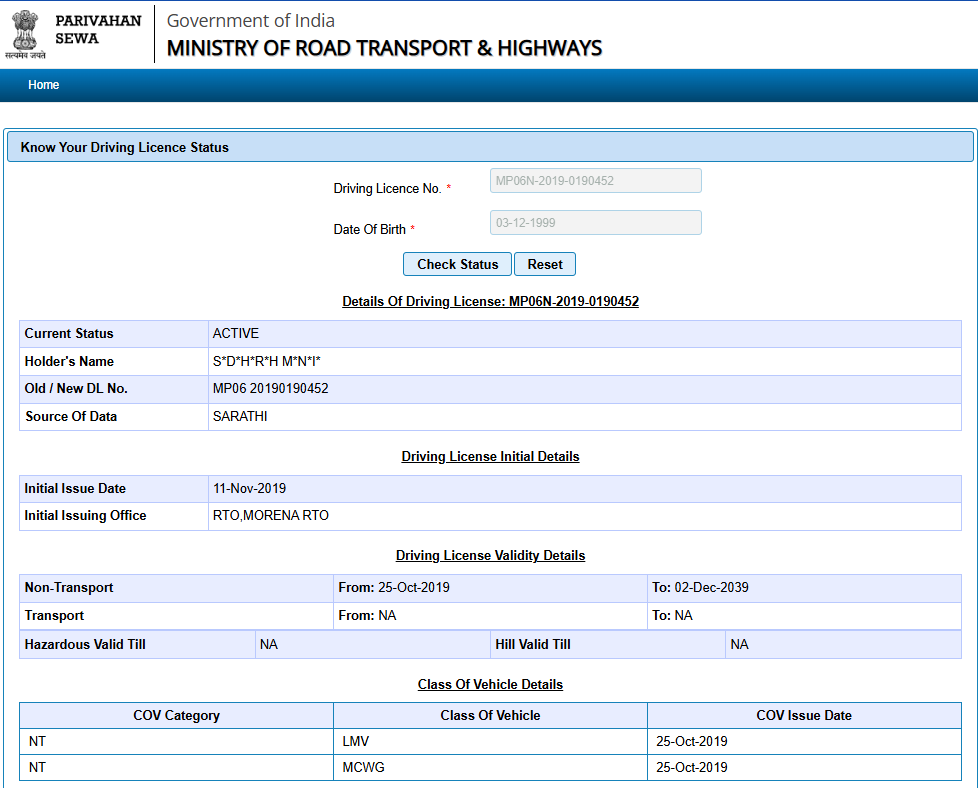The height and width of the screenshot is (788, 978).
Task: Focus the Driving Licence No. field
Action: point(595,181)
